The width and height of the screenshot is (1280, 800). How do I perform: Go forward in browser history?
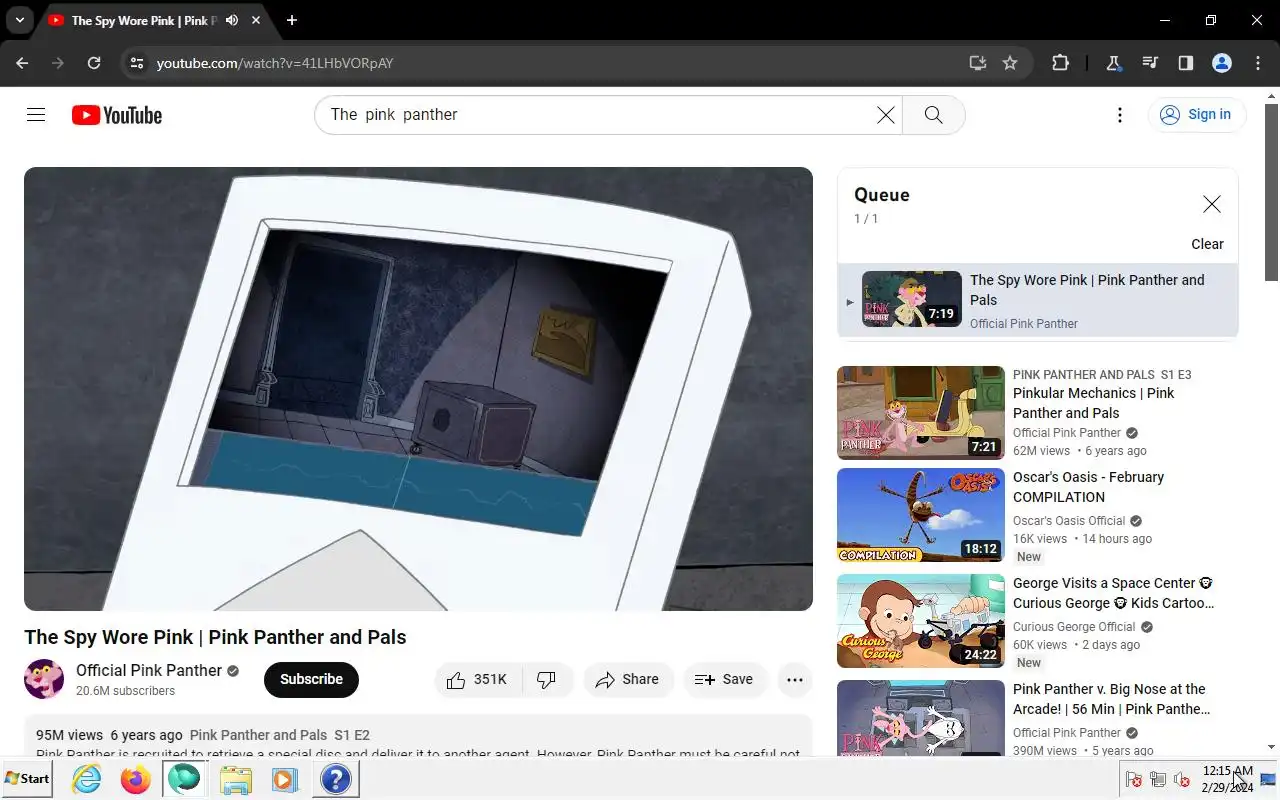pos(58,63)
